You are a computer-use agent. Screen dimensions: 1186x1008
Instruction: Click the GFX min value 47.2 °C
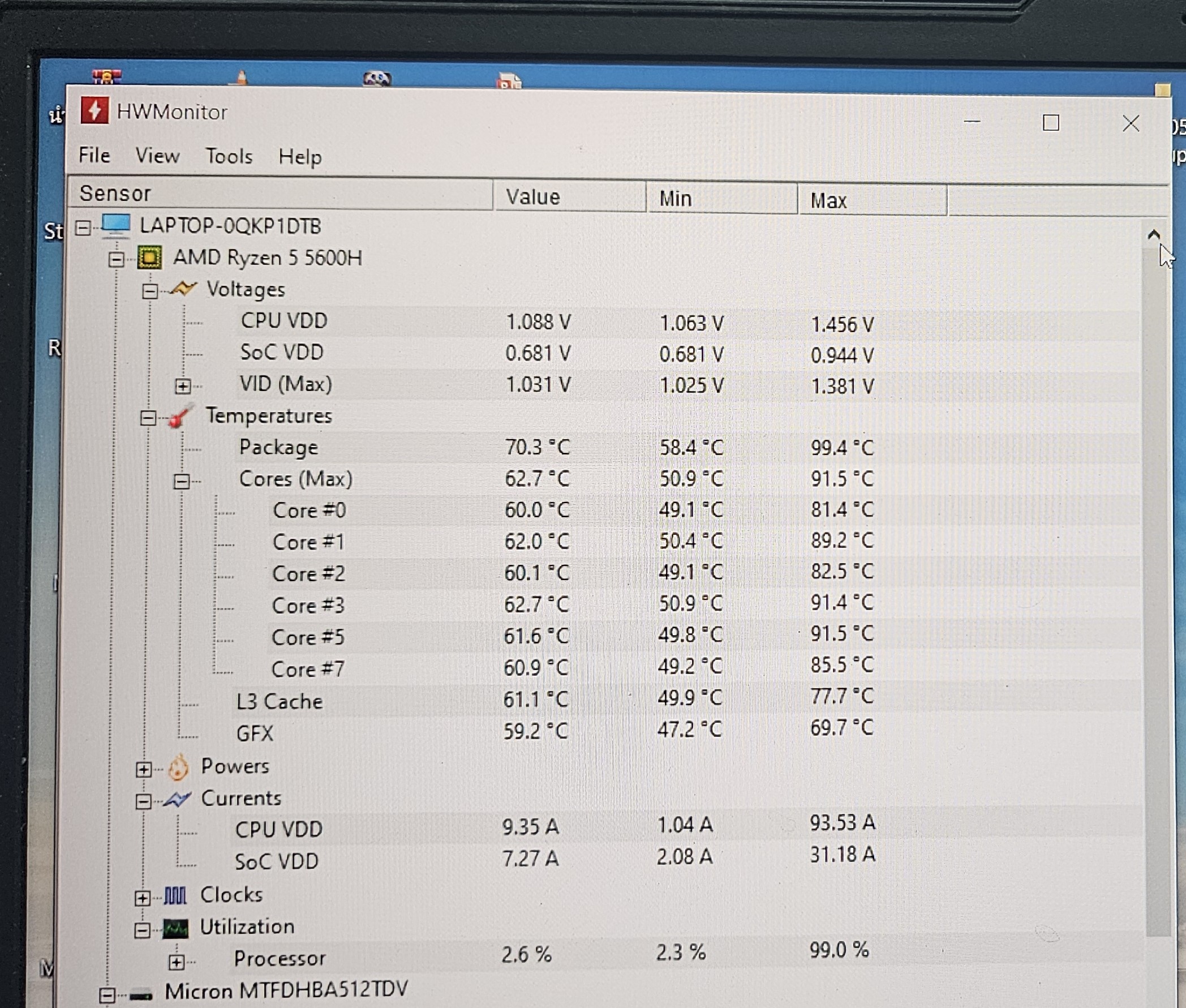pyautogui.click(x=690, y=730)
